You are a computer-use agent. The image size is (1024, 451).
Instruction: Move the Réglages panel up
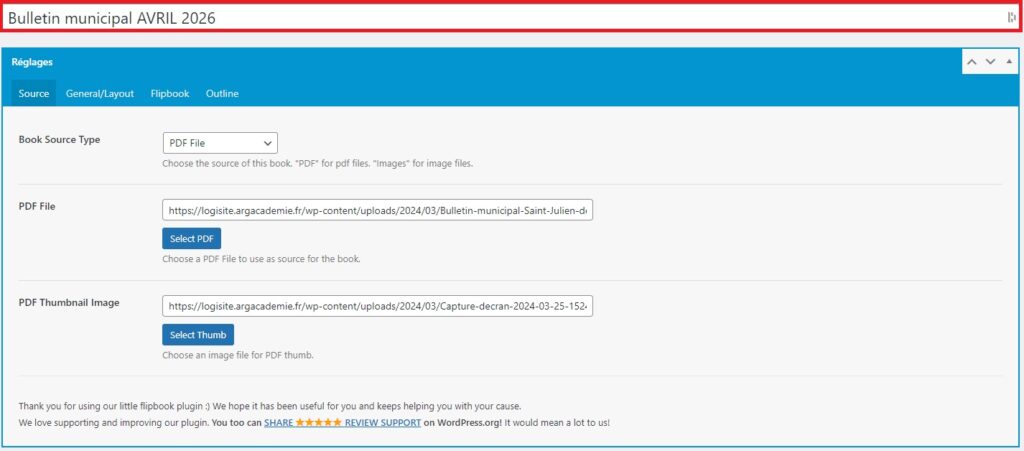click(972, 62)
